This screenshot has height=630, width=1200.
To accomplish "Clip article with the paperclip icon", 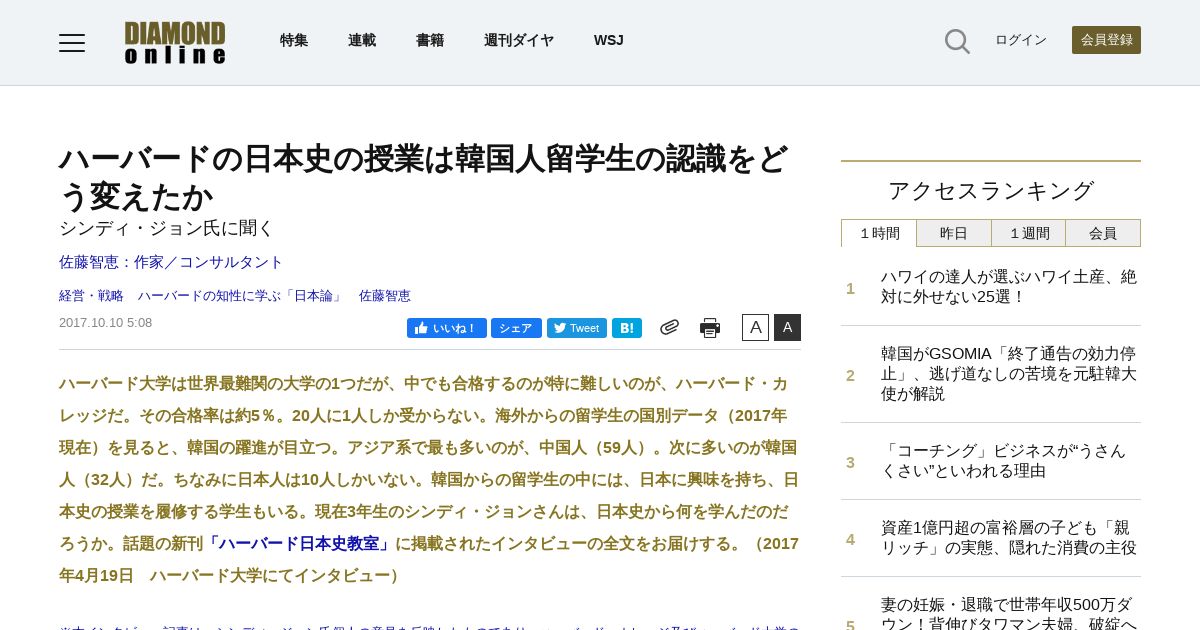I will (669, 327).
